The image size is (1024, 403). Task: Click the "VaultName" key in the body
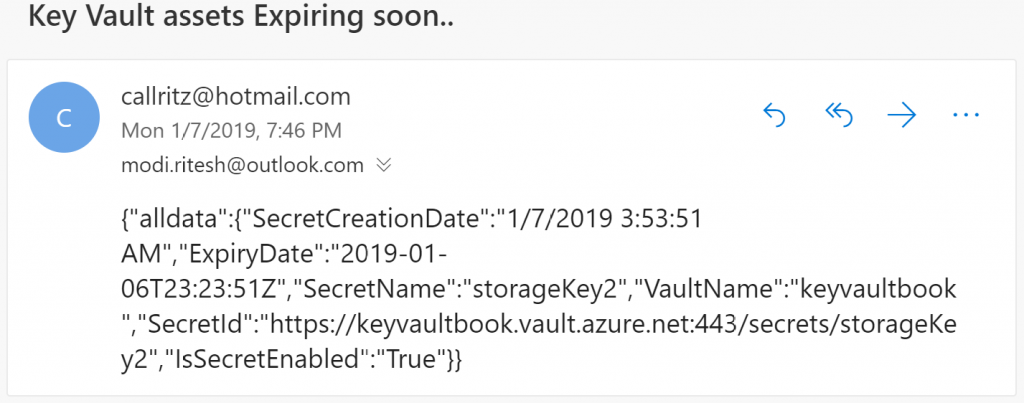click(x=721, y=290)
